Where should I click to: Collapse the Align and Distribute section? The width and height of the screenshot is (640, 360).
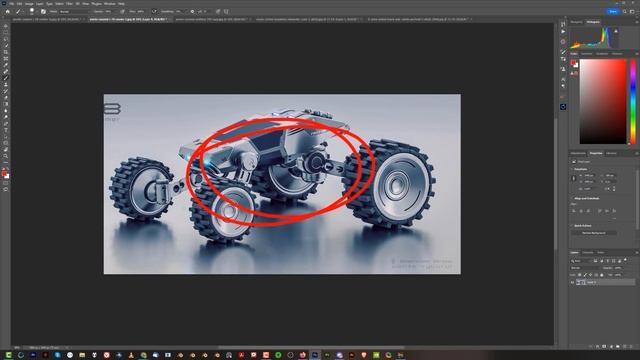(x=571, y=198)
